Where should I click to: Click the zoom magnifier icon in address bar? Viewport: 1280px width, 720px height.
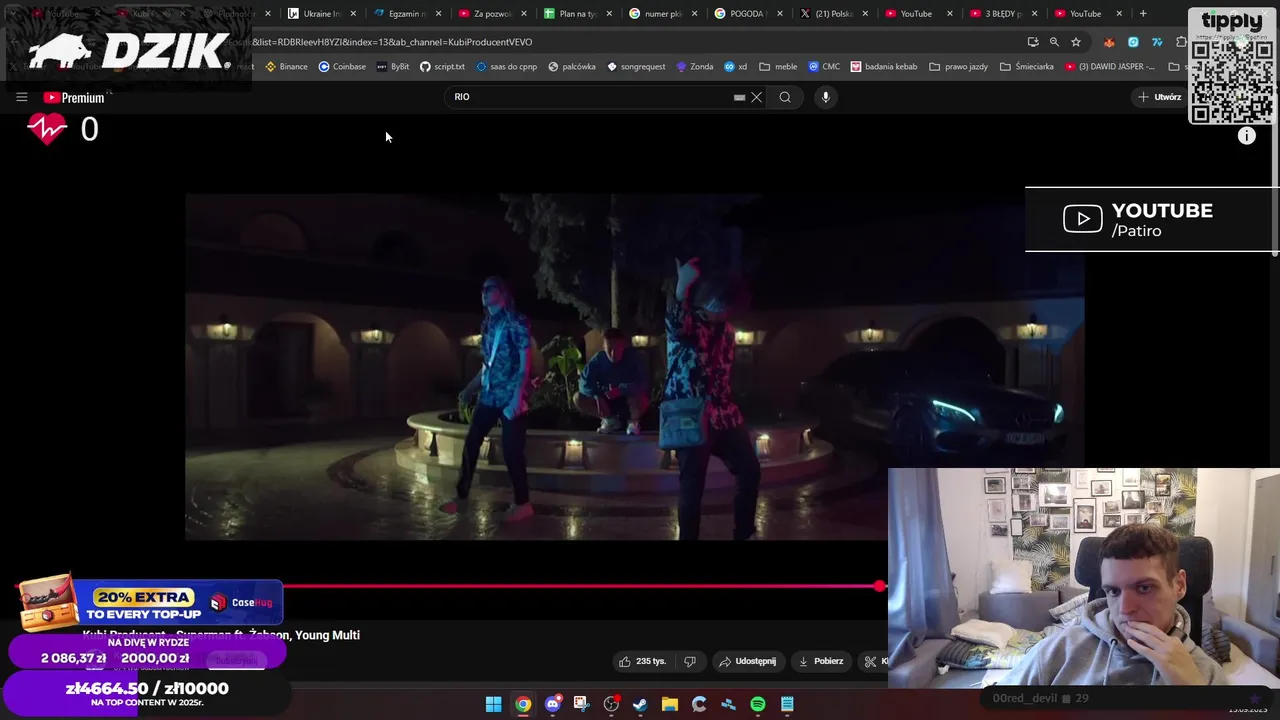click(1054, 42)
